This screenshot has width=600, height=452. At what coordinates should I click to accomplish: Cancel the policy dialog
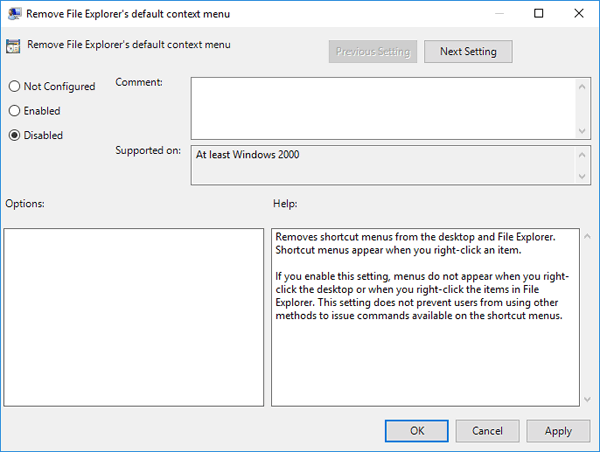[487, 430]
